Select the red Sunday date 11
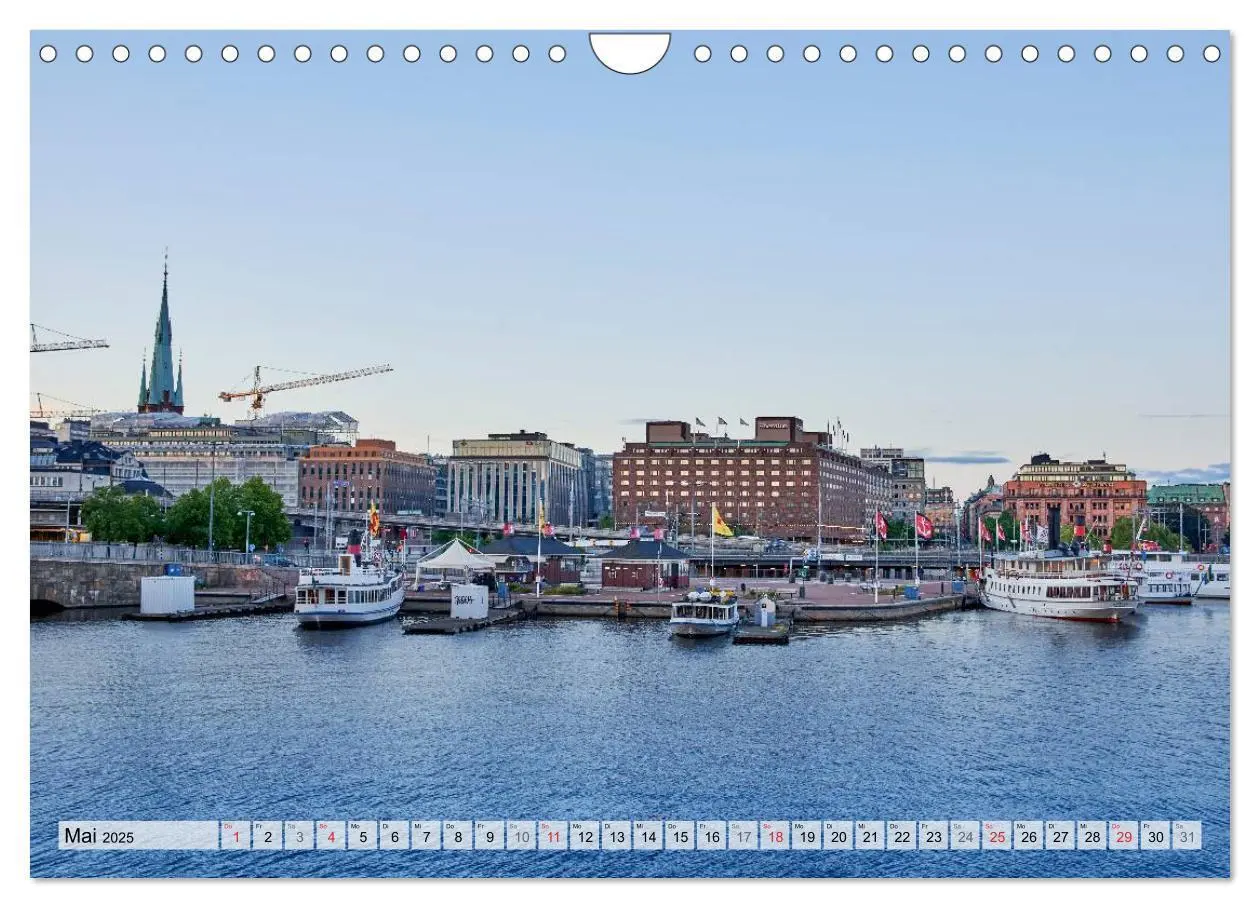 (553, 836)
